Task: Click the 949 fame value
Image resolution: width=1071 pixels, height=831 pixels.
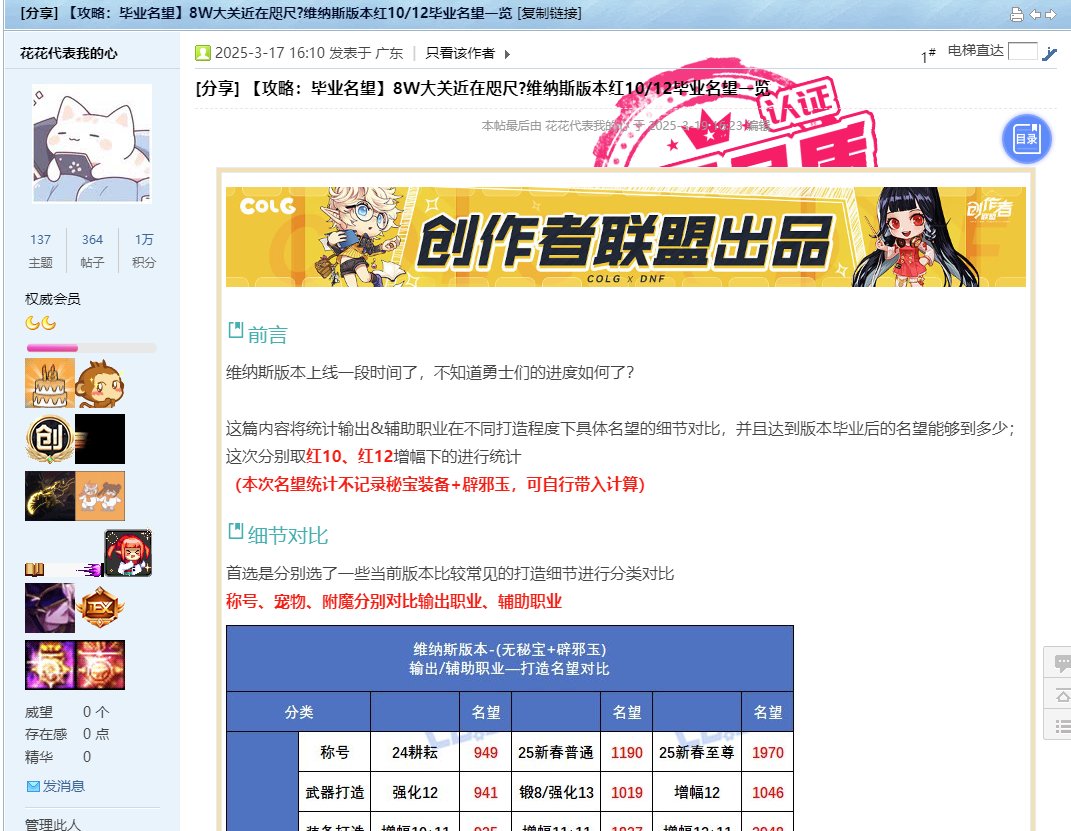Action: [x=486, y=752]
